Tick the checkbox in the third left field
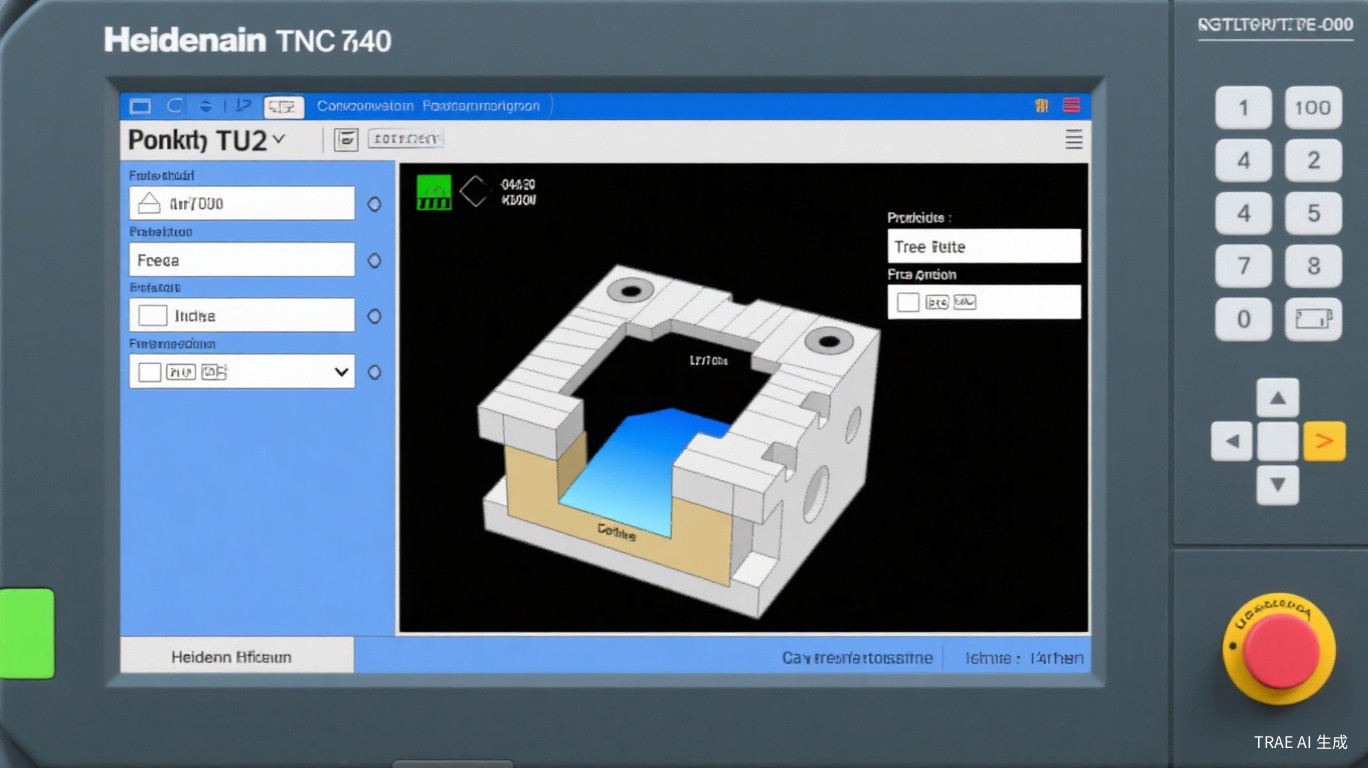The height and width of the screenshot is (768, 1368). click(152, 316)
